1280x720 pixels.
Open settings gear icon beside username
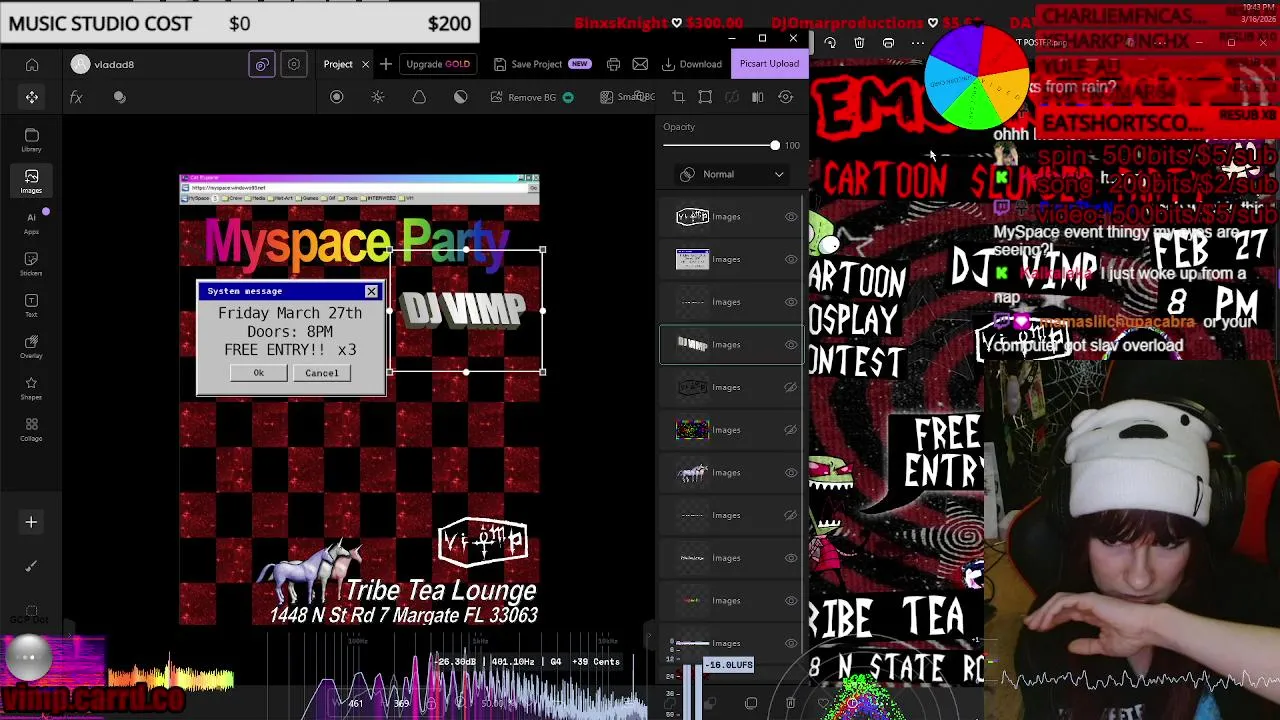(x=294, y=64)
